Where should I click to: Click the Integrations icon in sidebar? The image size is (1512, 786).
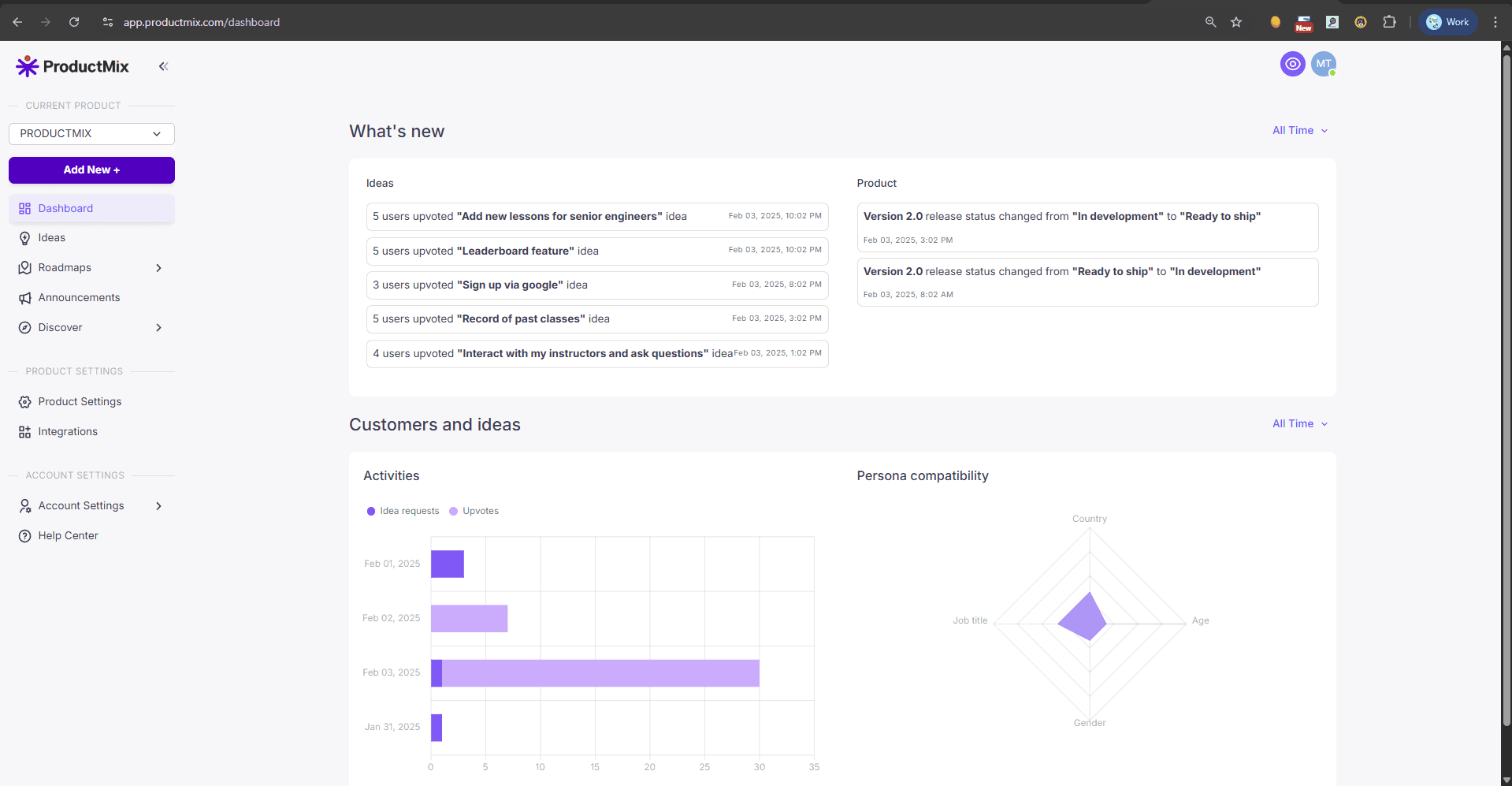click(25, 432)
